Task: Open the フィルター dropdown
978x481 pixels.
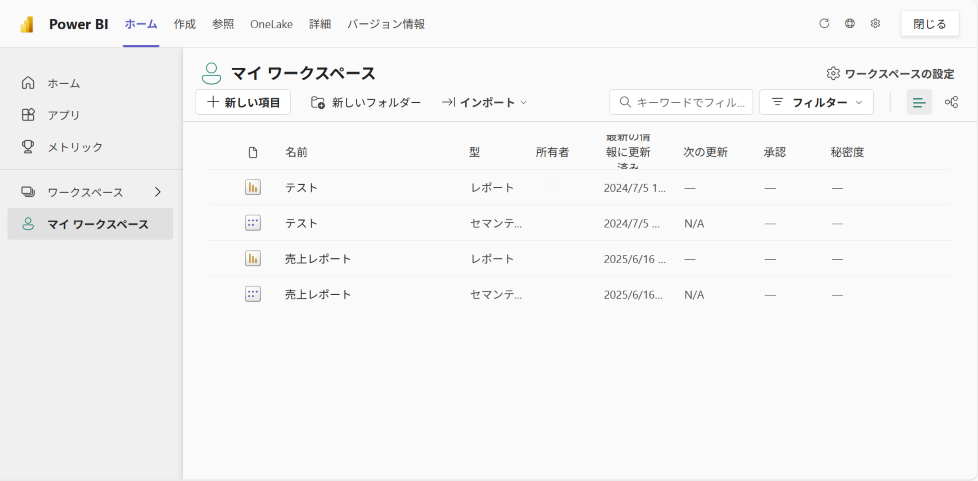Action: pos(816,102)
